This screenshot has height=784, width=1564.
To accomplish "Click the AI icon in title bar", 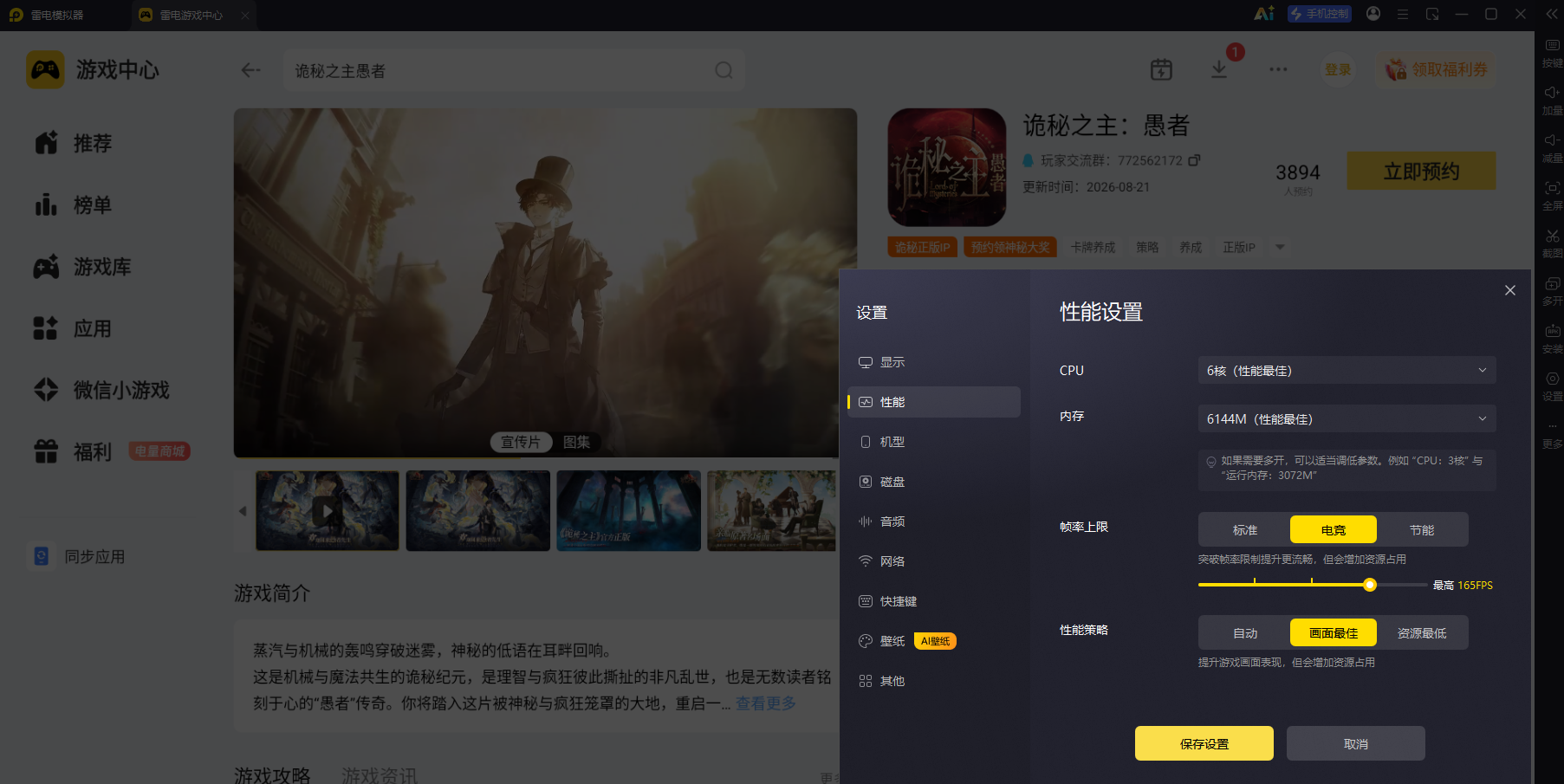I will tap(1264, 14).
